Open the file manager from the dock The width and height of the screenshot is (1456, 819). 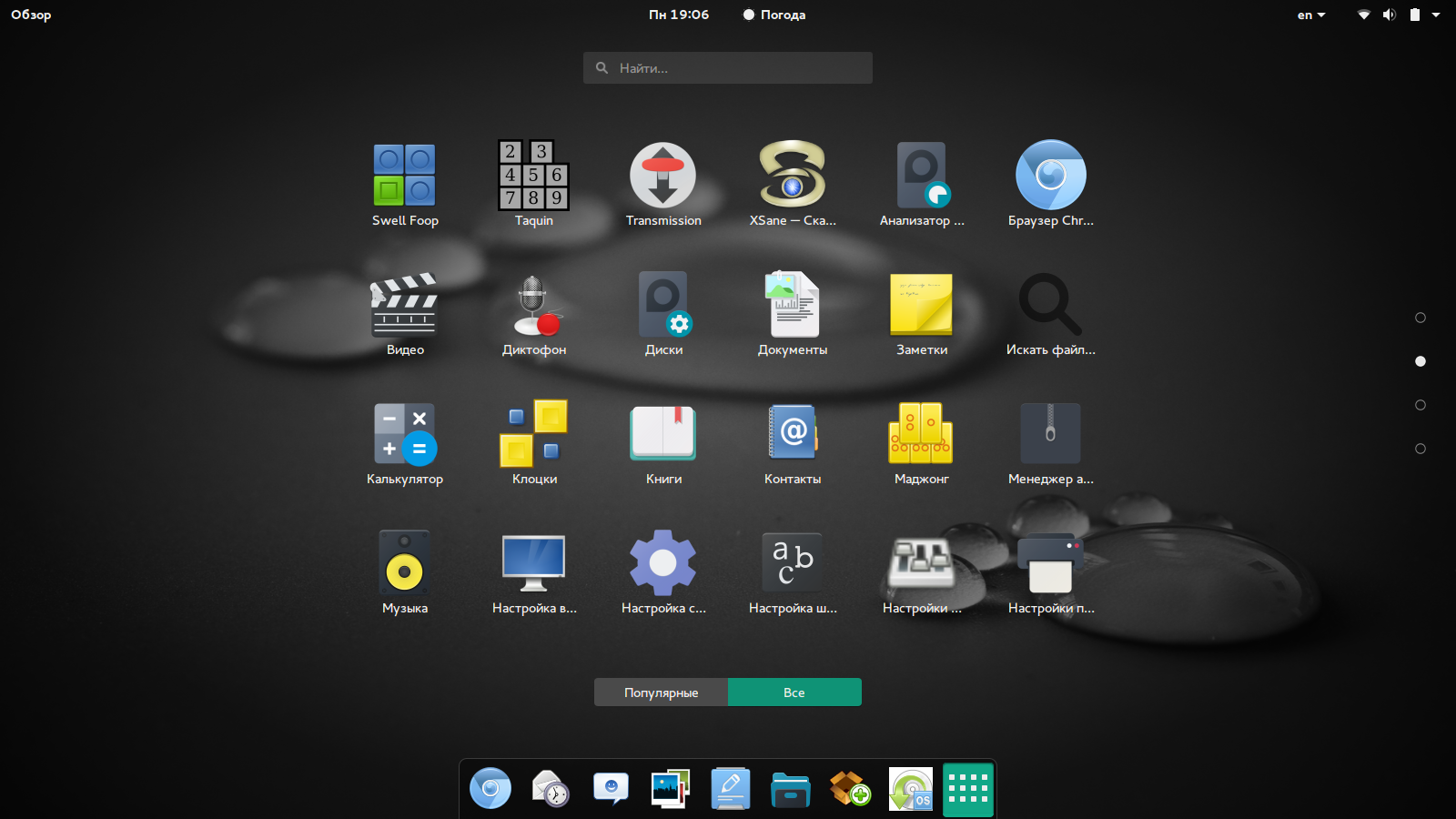791,788
